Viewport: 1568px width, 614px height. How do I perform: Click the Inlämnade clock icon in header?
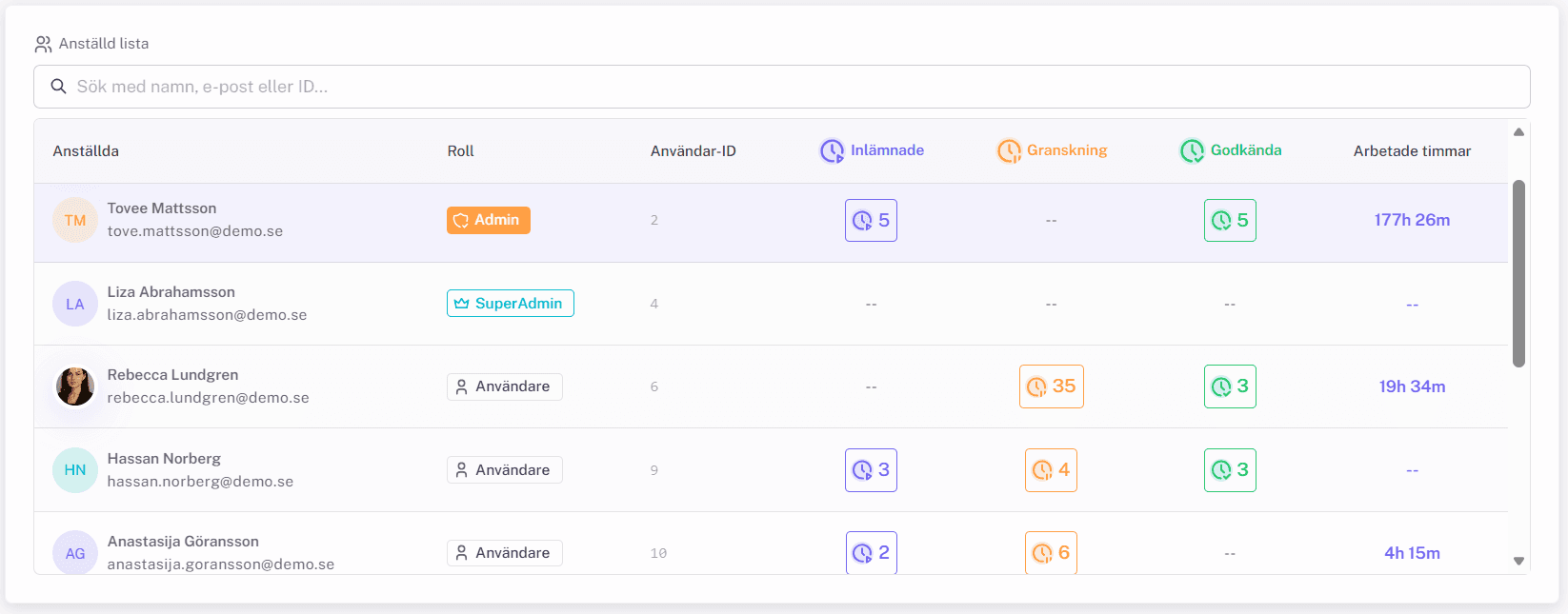[832, 150]
